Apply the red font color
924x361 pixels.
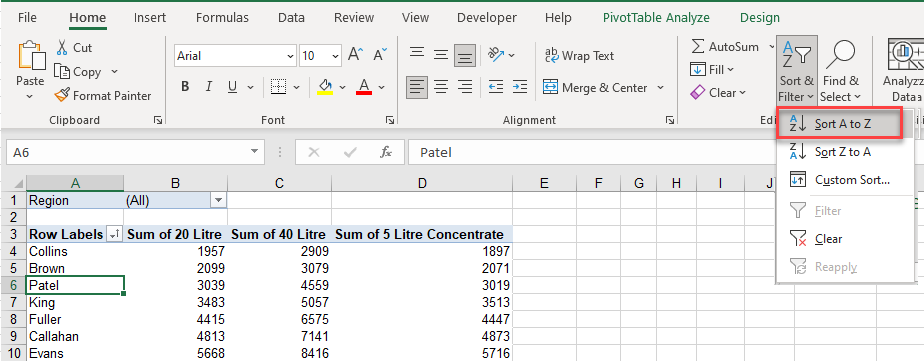pos(364,87)
